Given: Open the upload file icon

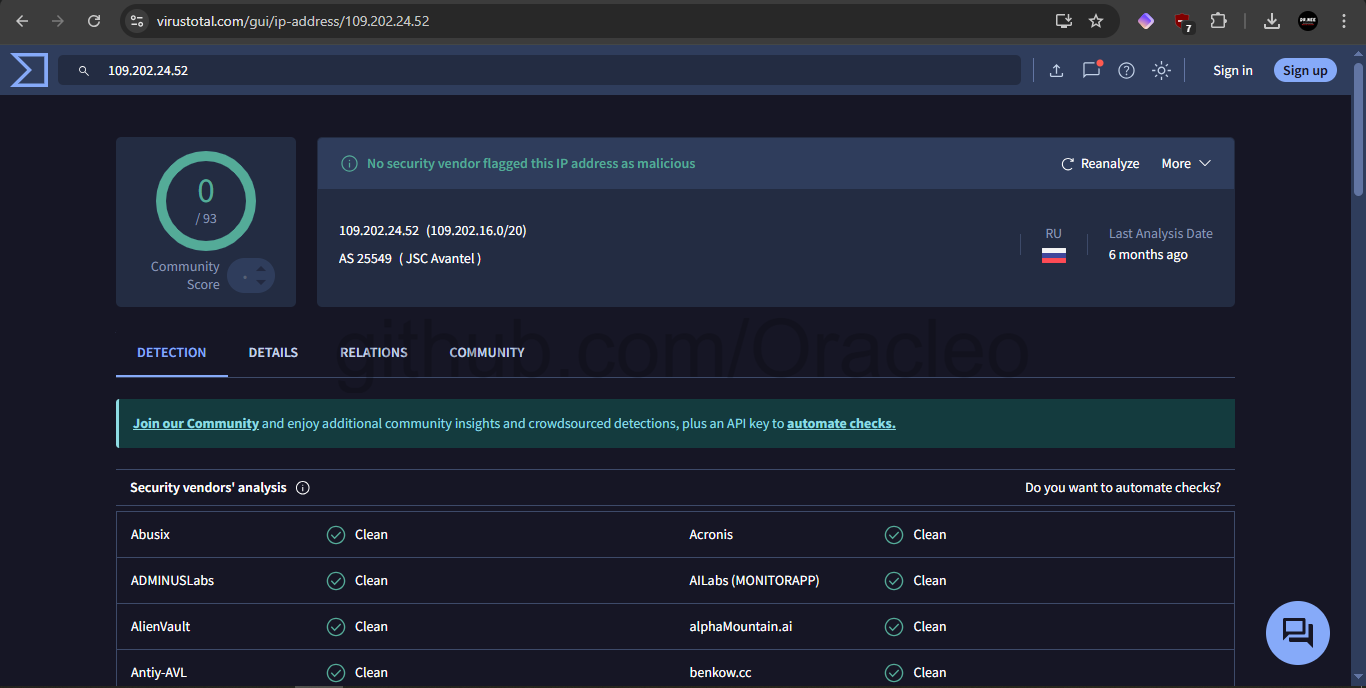Looking at the screenshot, I should [x=1056, y=70].
